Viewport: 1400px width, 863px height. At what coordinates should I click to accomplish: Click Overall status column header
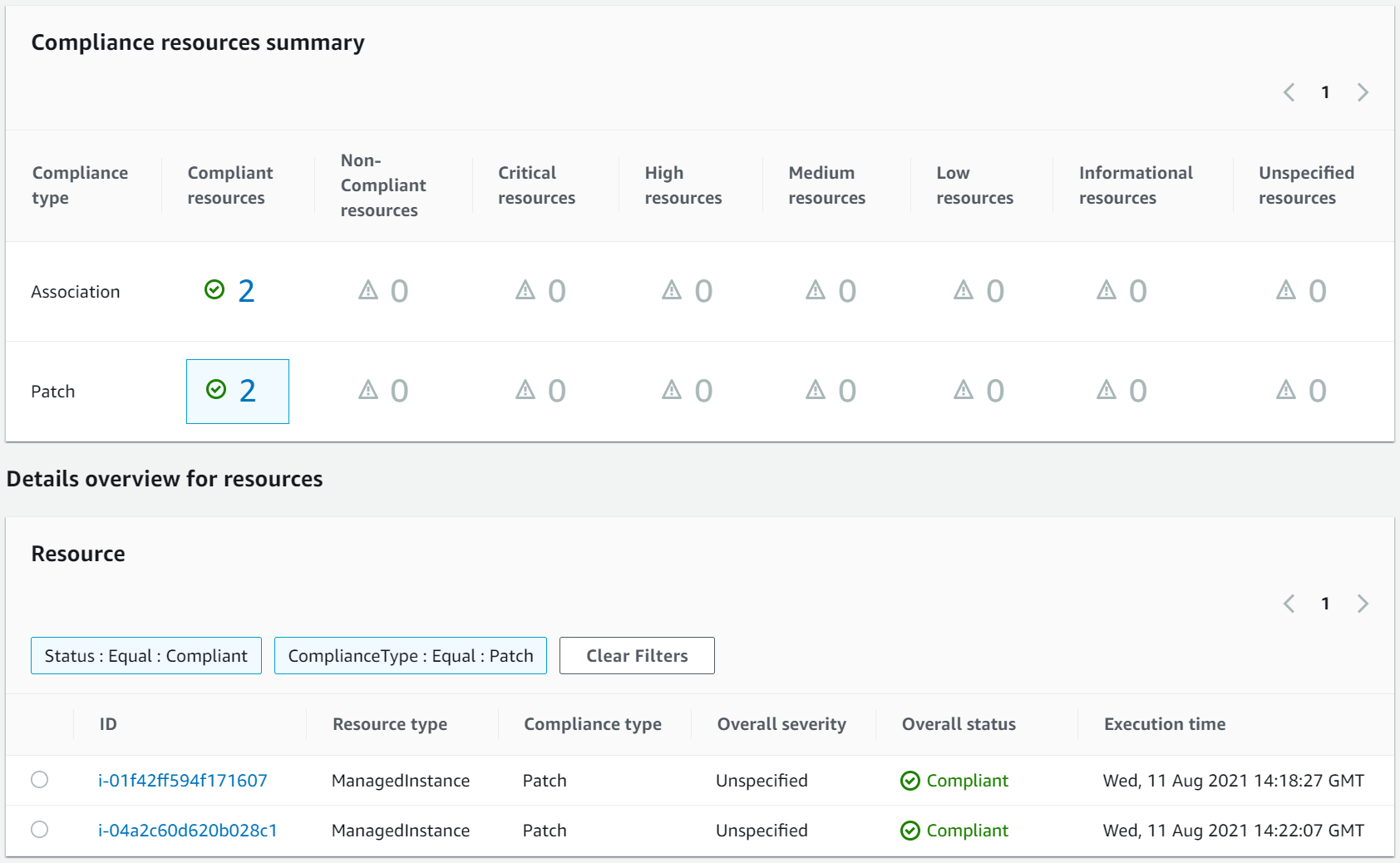pos(959,724)
